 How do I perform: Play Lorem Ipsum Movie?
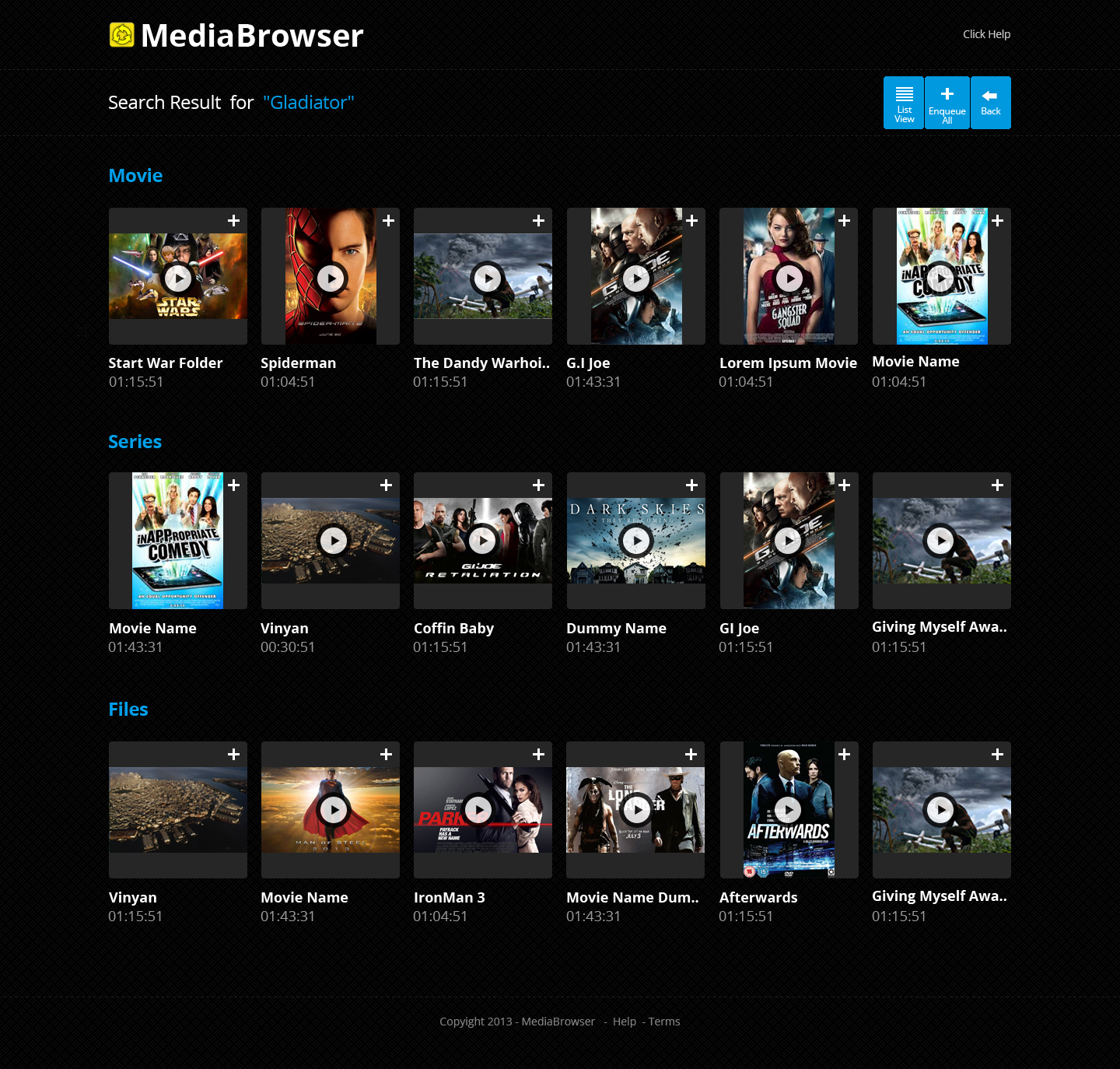[789, 278]
